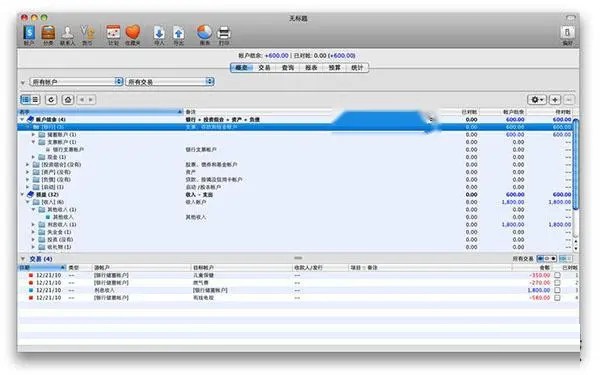
Task: Switch to the 统计 tab
Action: (x=357, y=68)
